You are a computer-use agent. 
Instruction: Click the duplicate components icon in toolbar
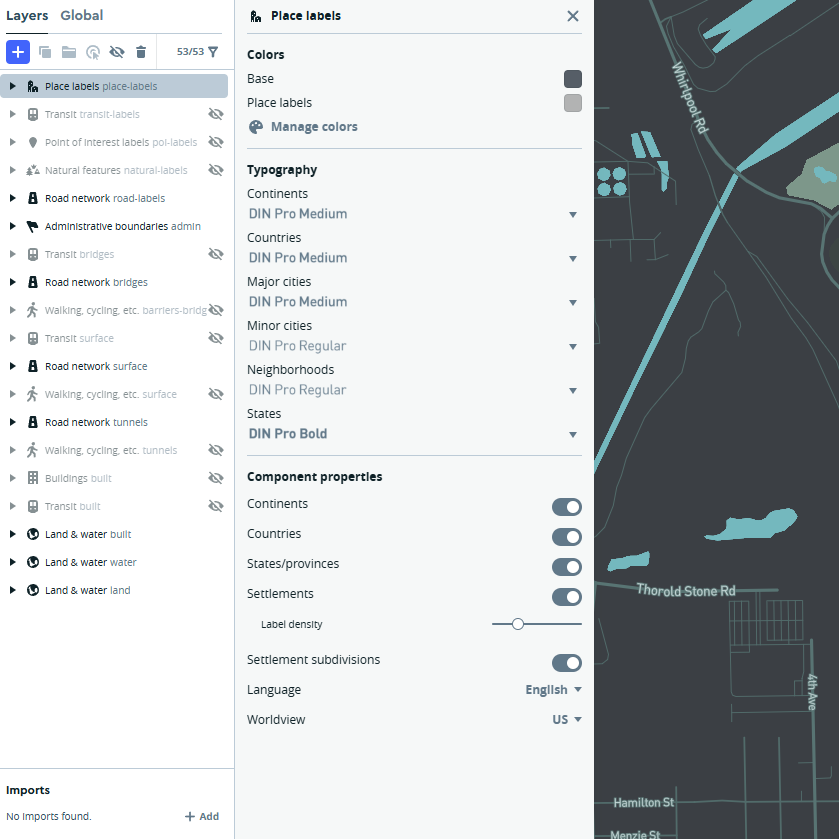[44, 51]
